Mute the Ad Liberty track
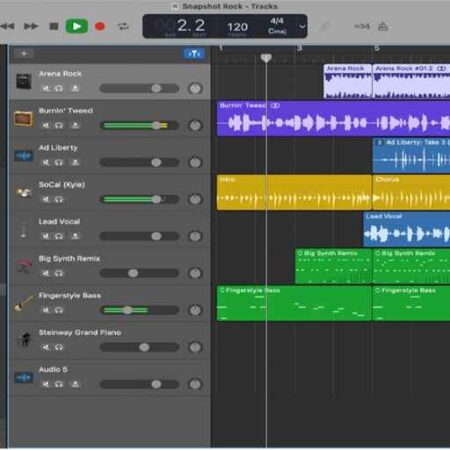This screenshot has width=450, height=450. pos(46,162)
